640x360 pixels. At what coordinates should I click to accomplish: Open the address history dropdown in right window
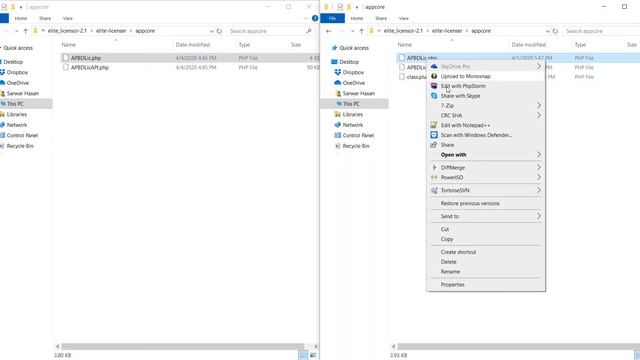547,31
